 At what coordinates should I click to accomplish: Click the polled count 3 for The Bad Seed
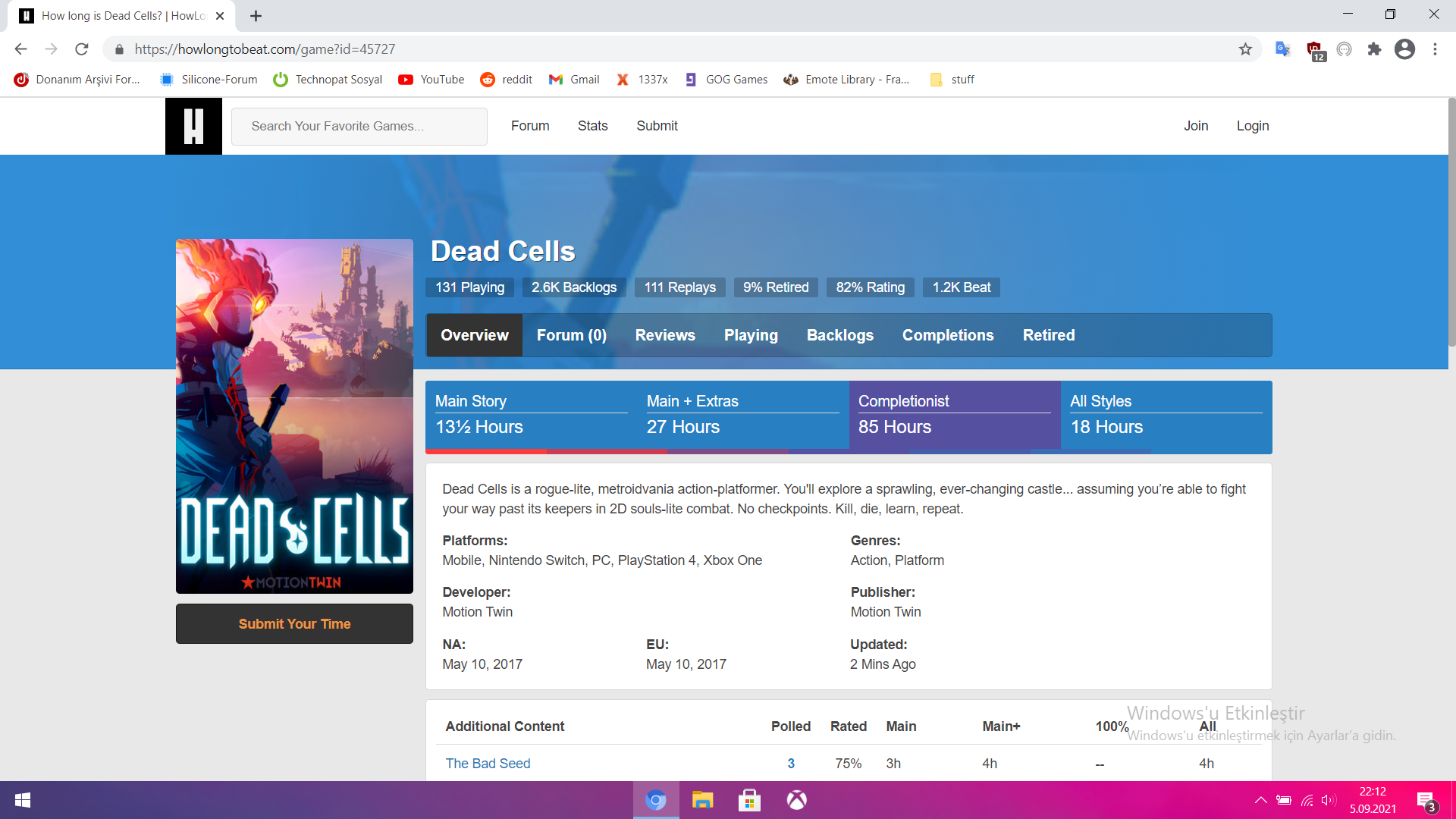tap(791, 764)
